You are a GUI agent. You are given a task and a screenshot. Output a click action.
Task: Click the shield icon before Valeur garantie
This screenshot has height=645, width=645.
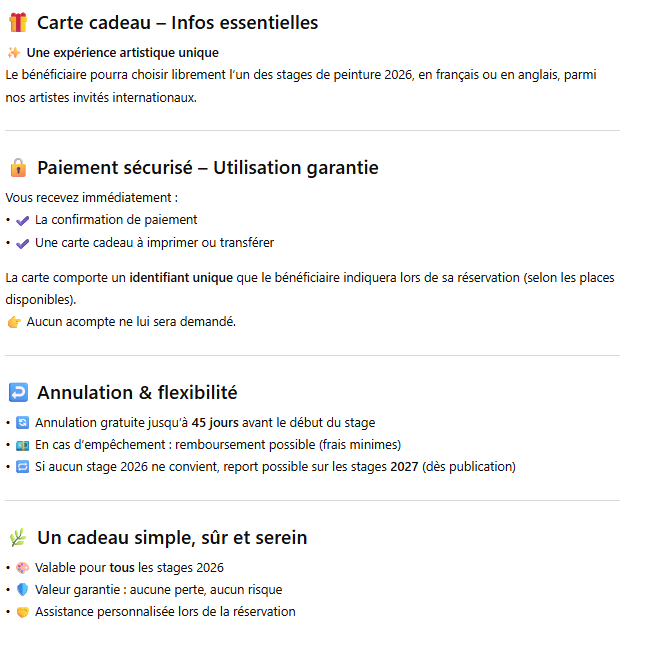(x=23, y=590)
